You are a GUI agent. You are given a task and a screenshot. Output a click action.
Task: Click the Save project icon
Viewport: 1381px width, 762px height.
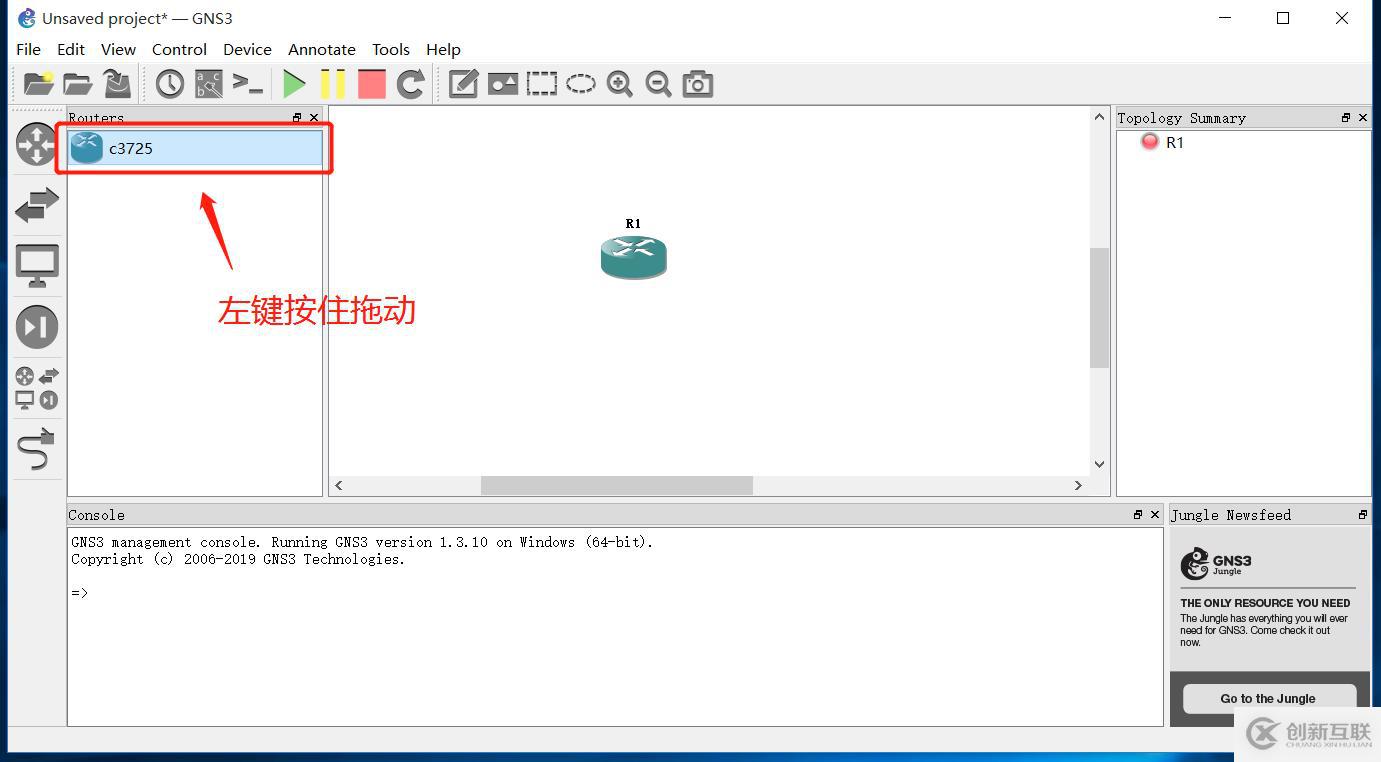point(117,84)
